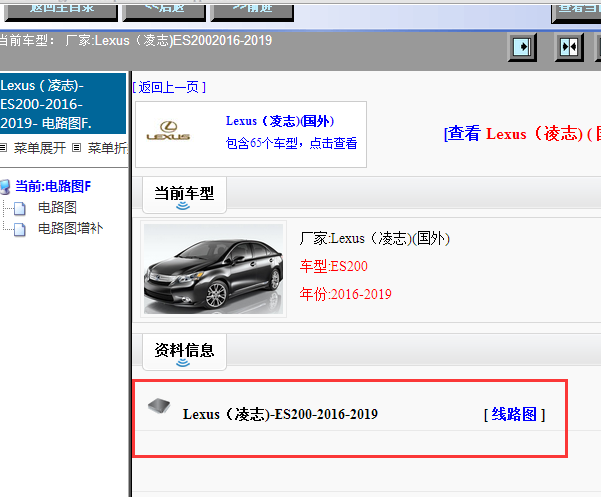Click the right-arrow panel expand icon

click(x=522, y=48)
